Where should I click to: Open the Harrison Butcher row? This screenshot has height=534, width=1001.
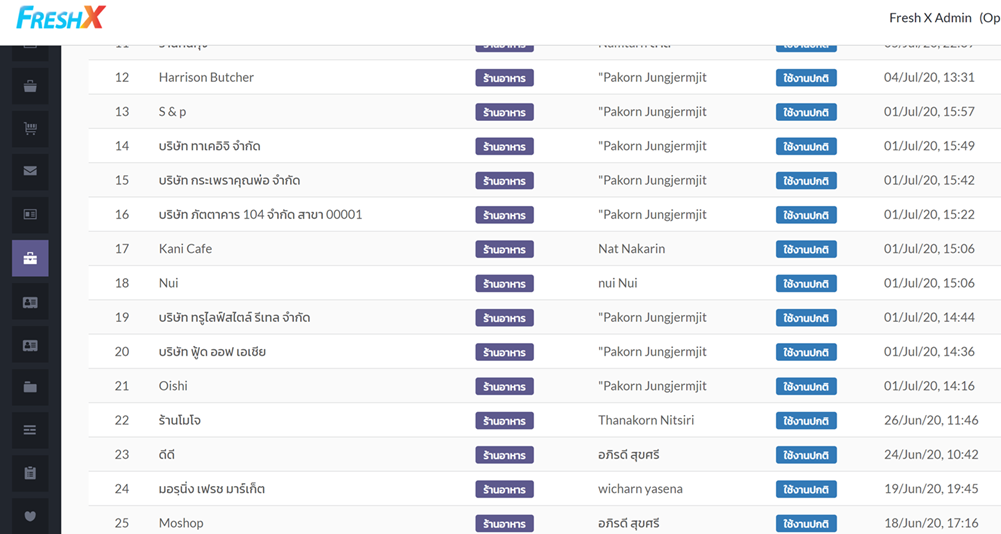[206, 77]
